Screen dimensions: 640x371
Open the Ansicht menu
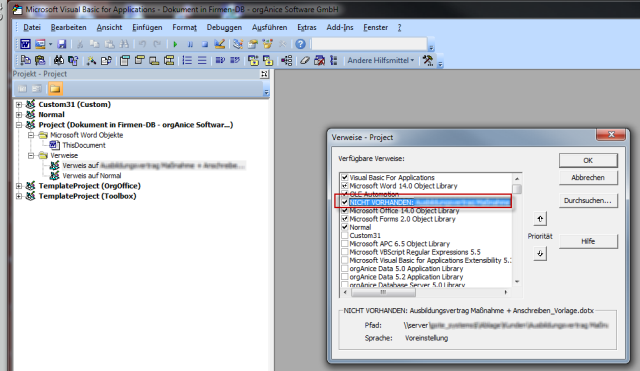point(109,27)
